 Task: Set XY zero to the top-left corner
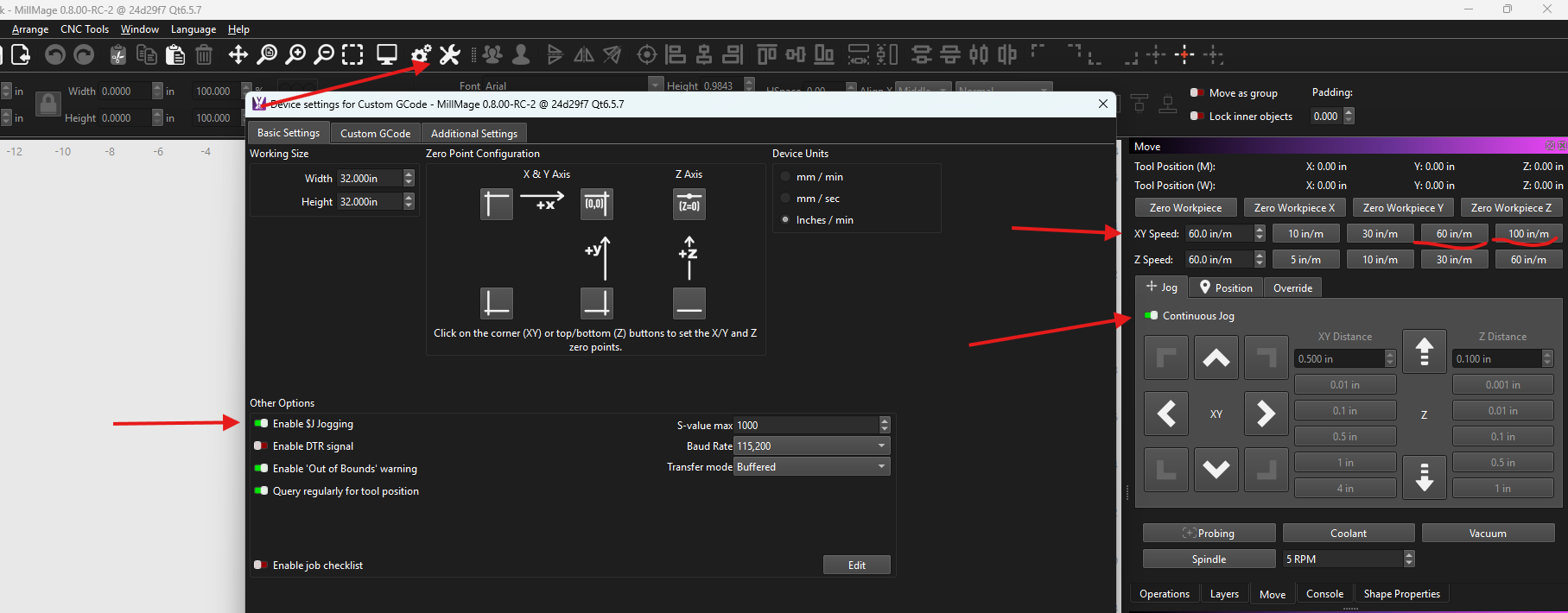tap(497, 204)
